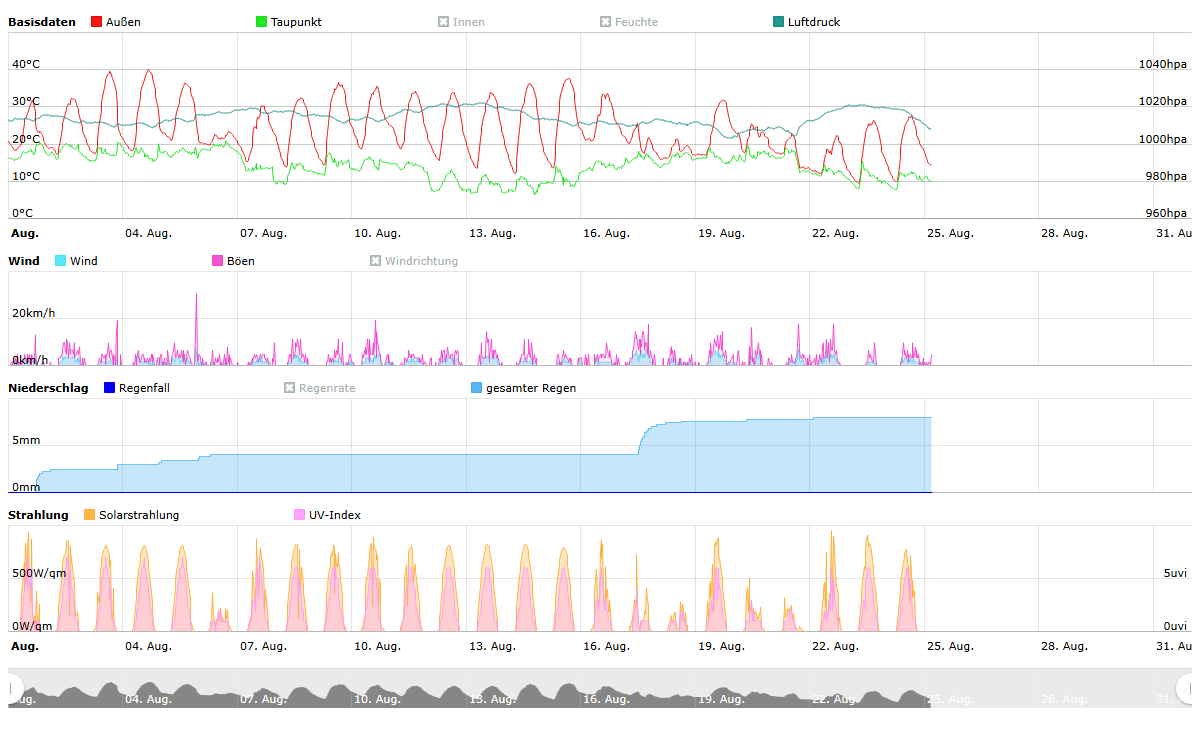Viewport: 1200px width, 750px height.
Task: Click the 0uvi axis label
Action: (x=1175, y=626)
